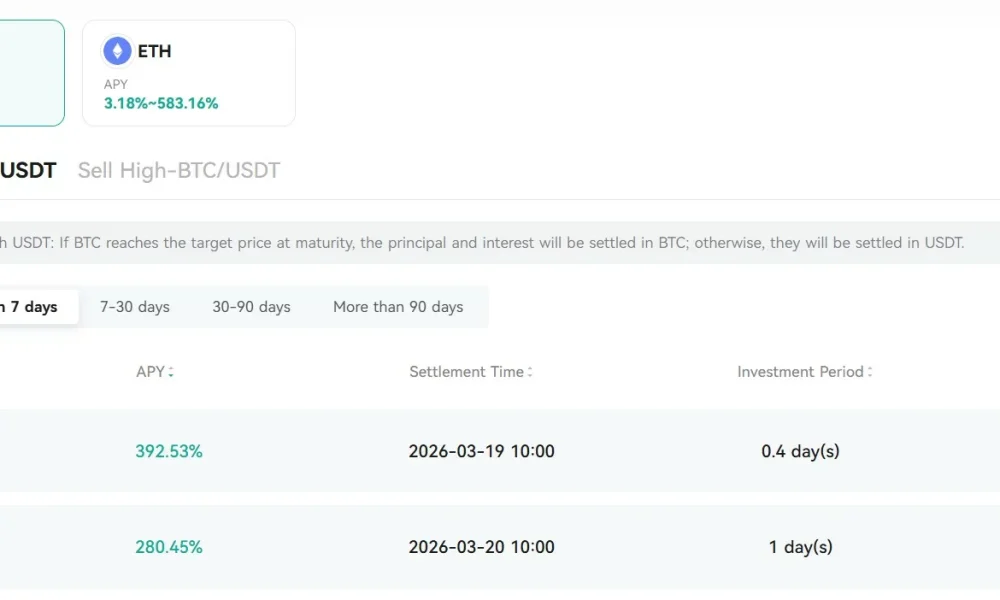Select the Ethereum logo on the ETH card

pos(117,50)
